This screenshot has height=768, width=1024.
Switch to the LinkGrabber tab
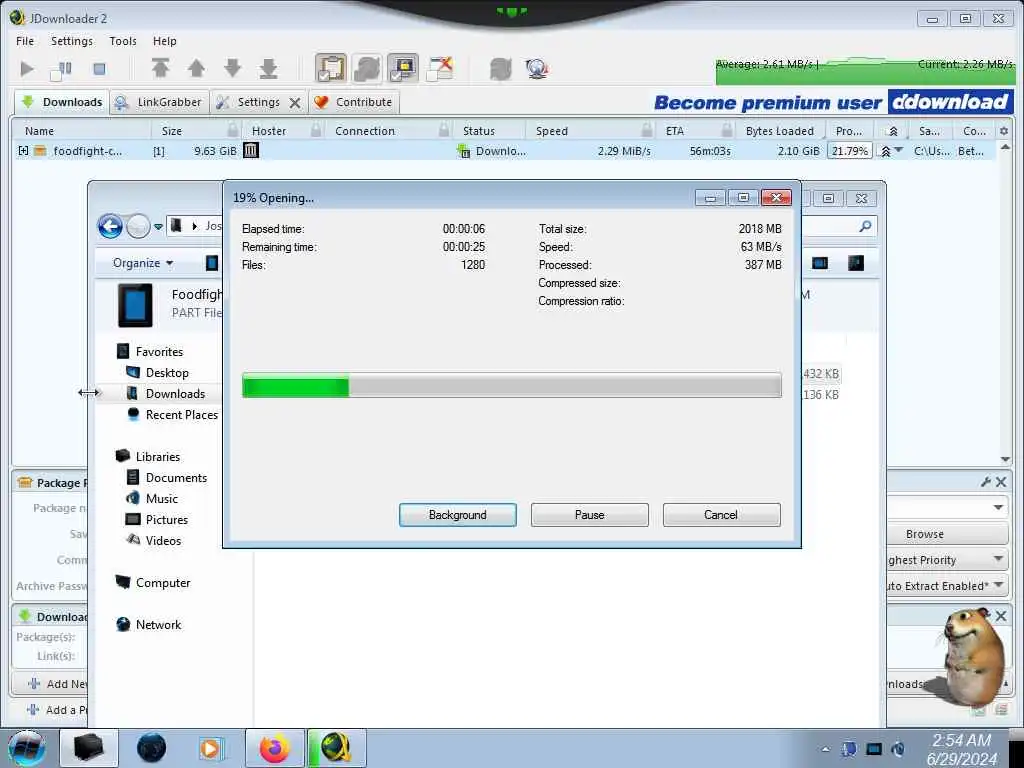[159, 102]
